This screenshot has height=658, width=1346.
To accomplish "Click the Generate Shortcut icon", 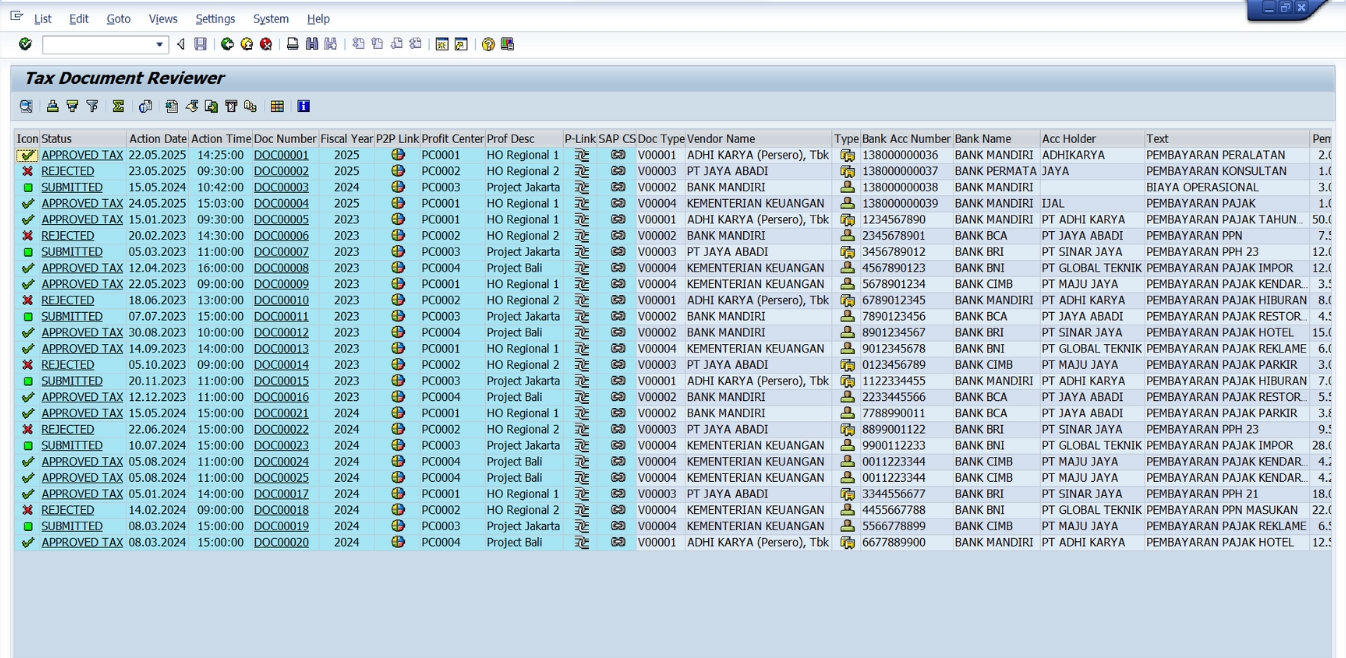I will [x=461, y=44].
